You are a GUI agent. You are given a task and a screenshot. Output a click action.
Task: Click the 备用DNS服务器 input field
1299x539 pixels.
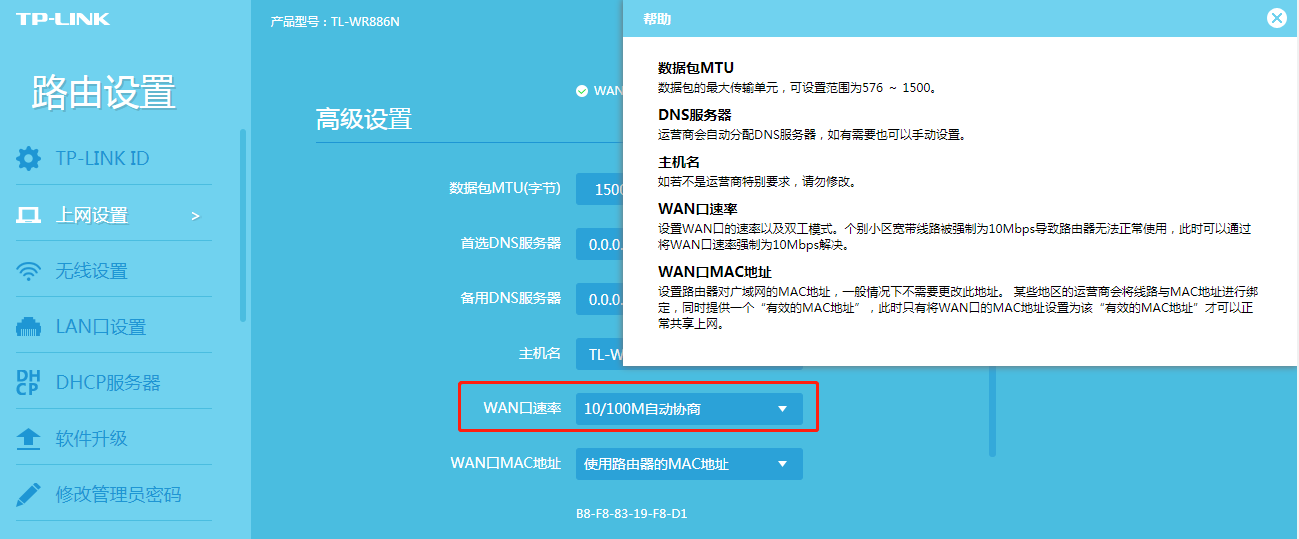(599, 298)
